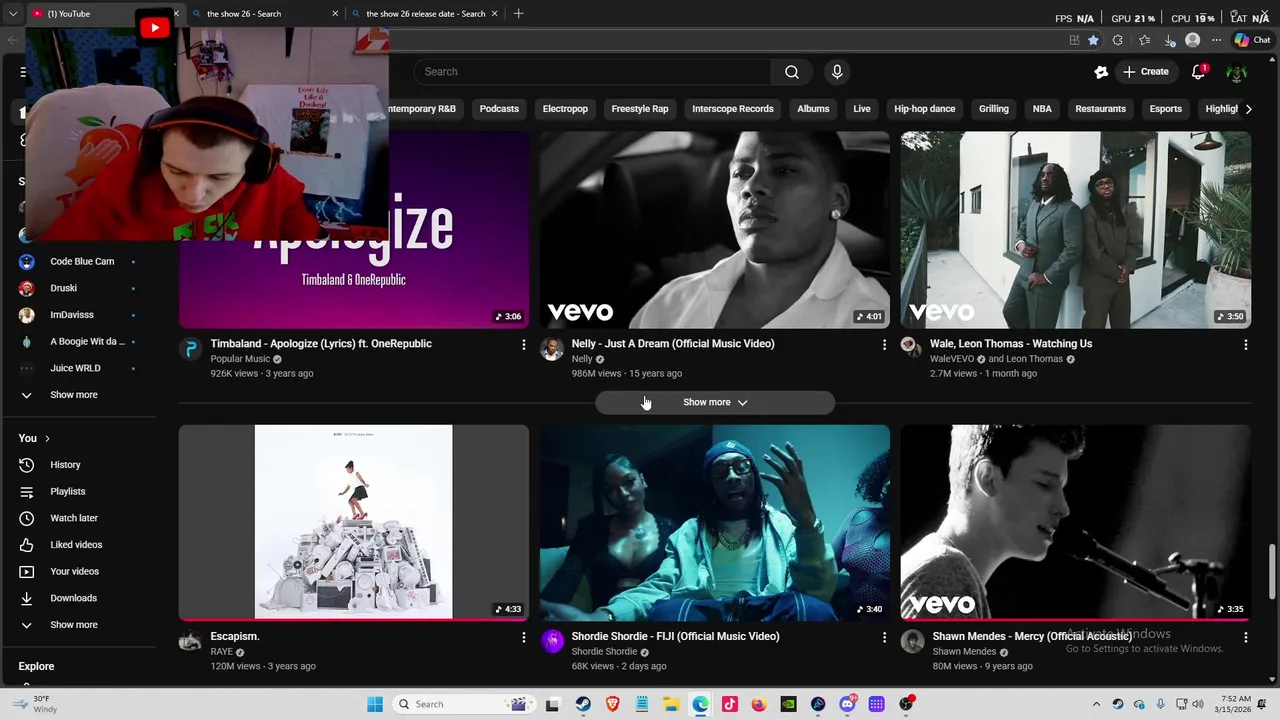
Task: Open browser Downloads icon
Action: coord(1169,40)
